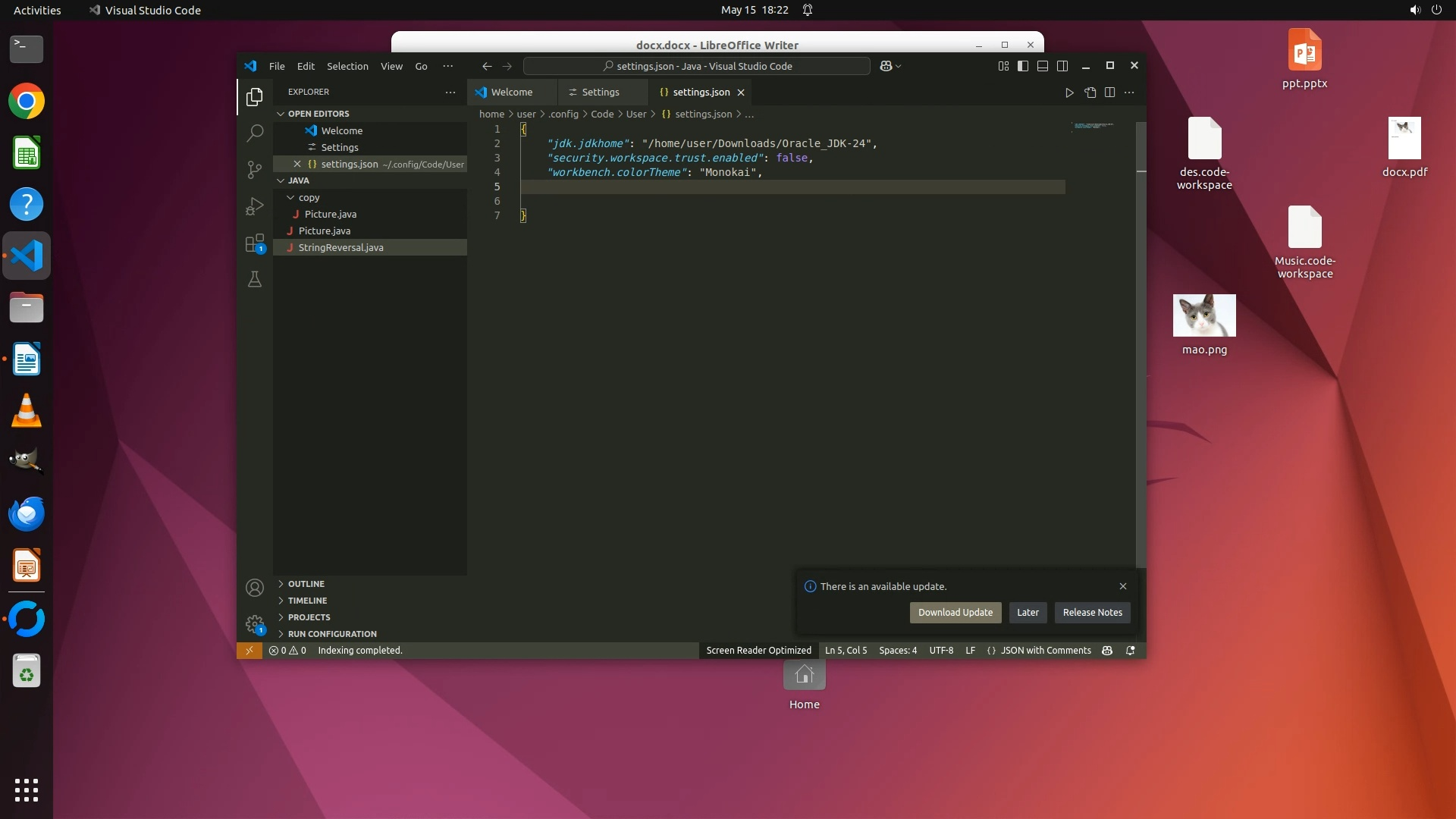
Task: Click the Accounts icon in the activity bar
Action: pos(255,588)
